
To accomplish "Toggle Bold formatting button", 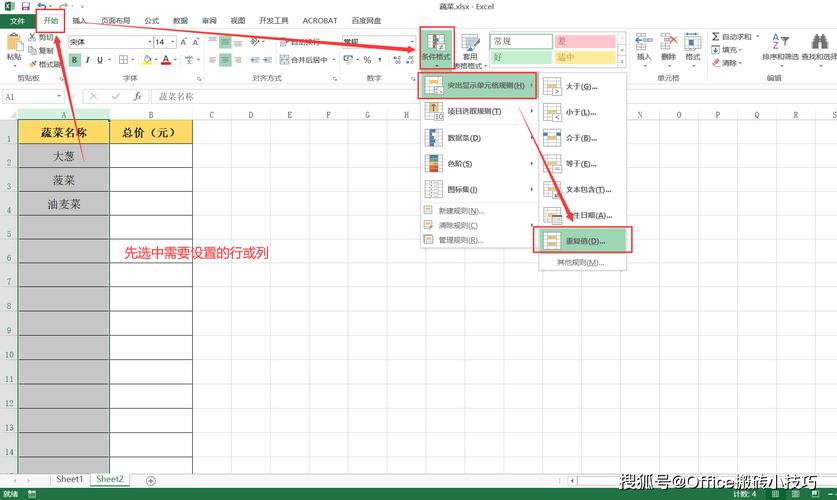I will coord(74,60).
